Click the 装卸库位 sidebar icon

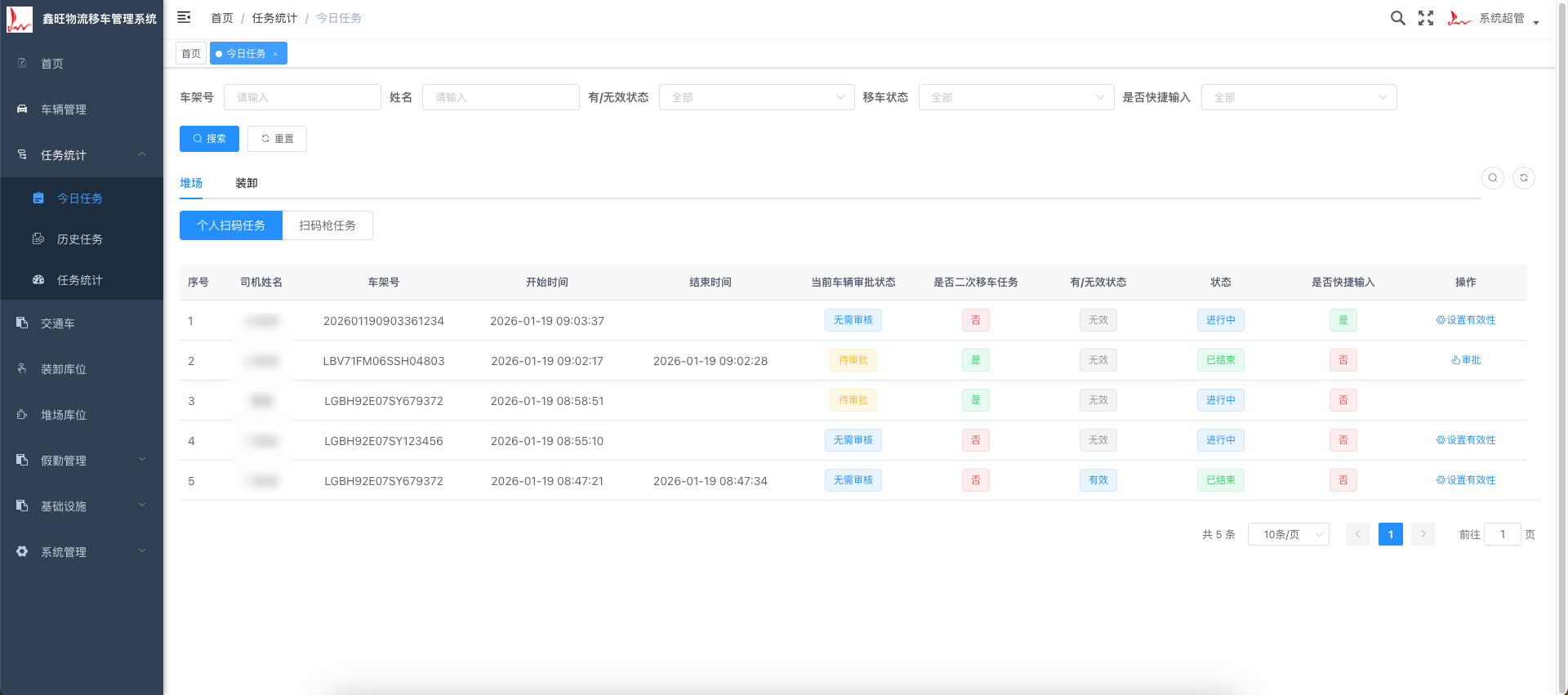22,368
